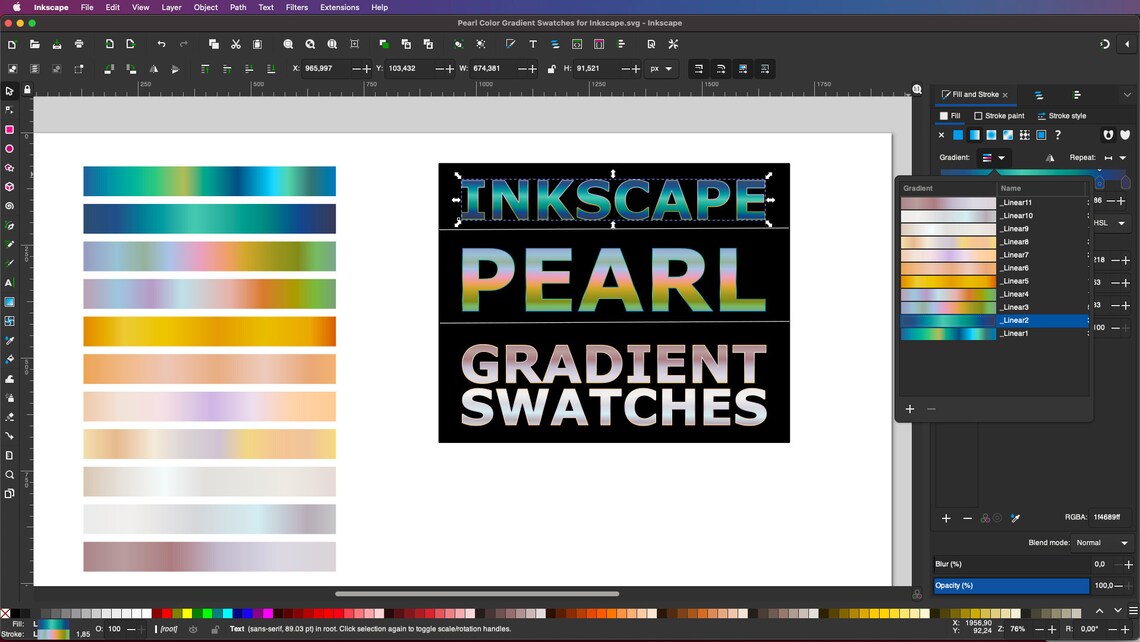Open the Blend mode dropdown
Screen dimensions: 1140x642
(x=1100, y=542)
